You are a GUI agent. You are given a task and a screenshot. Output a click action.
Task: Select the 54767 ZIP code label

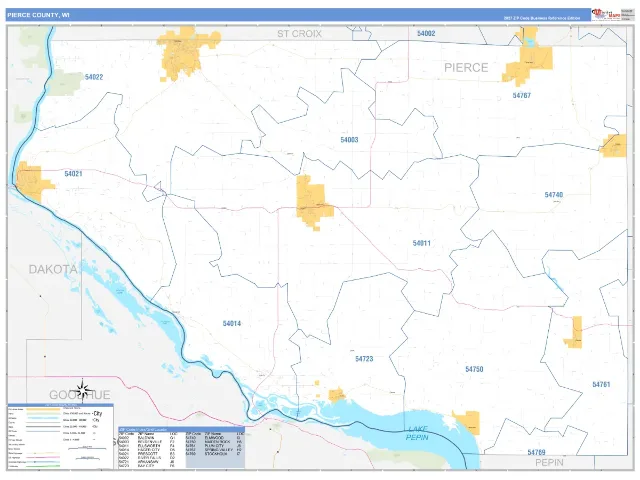[522, 95]
